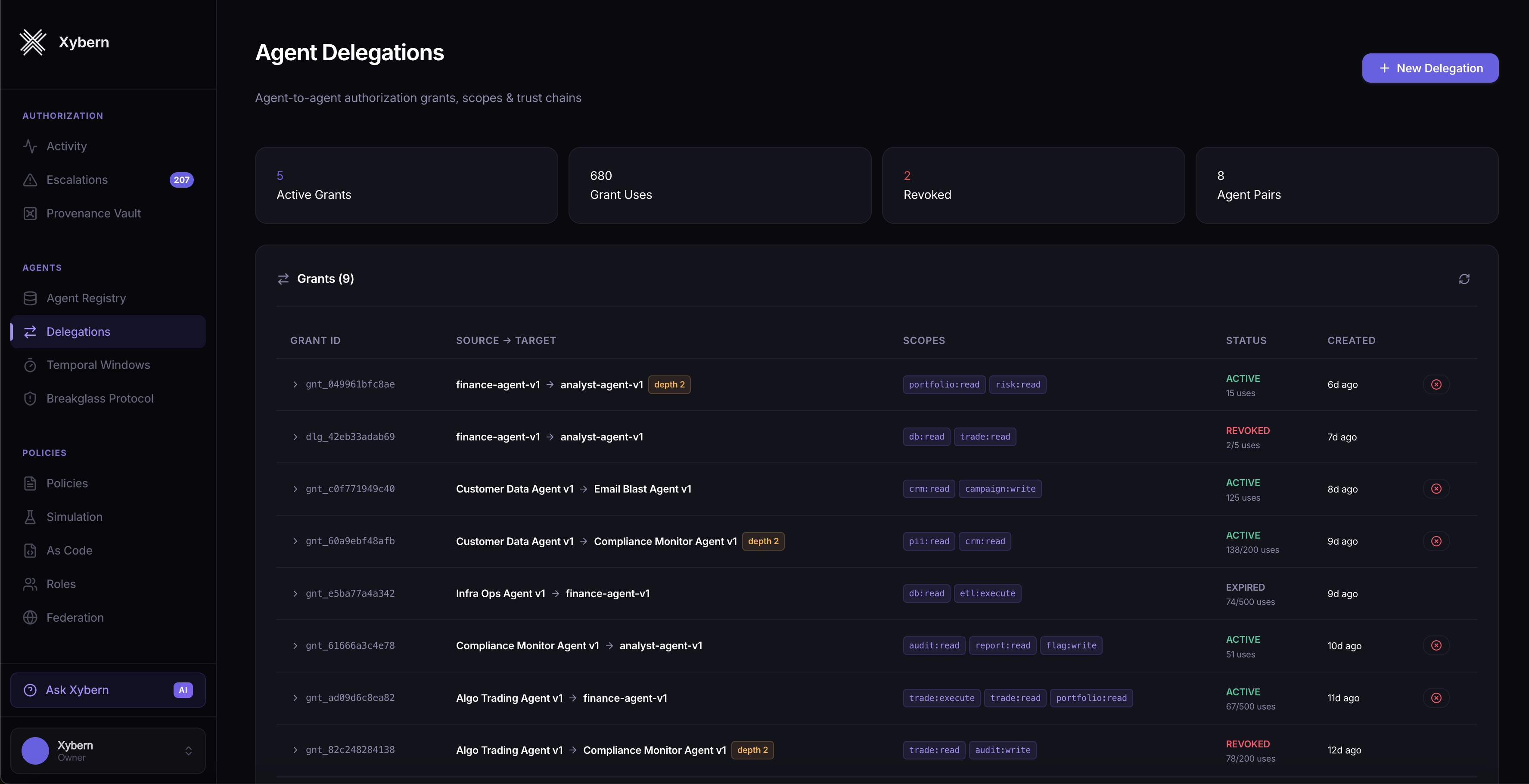Select Agent Registry in sidebar
Viewport: 1529px width, 784px height.
pos(86,298)
